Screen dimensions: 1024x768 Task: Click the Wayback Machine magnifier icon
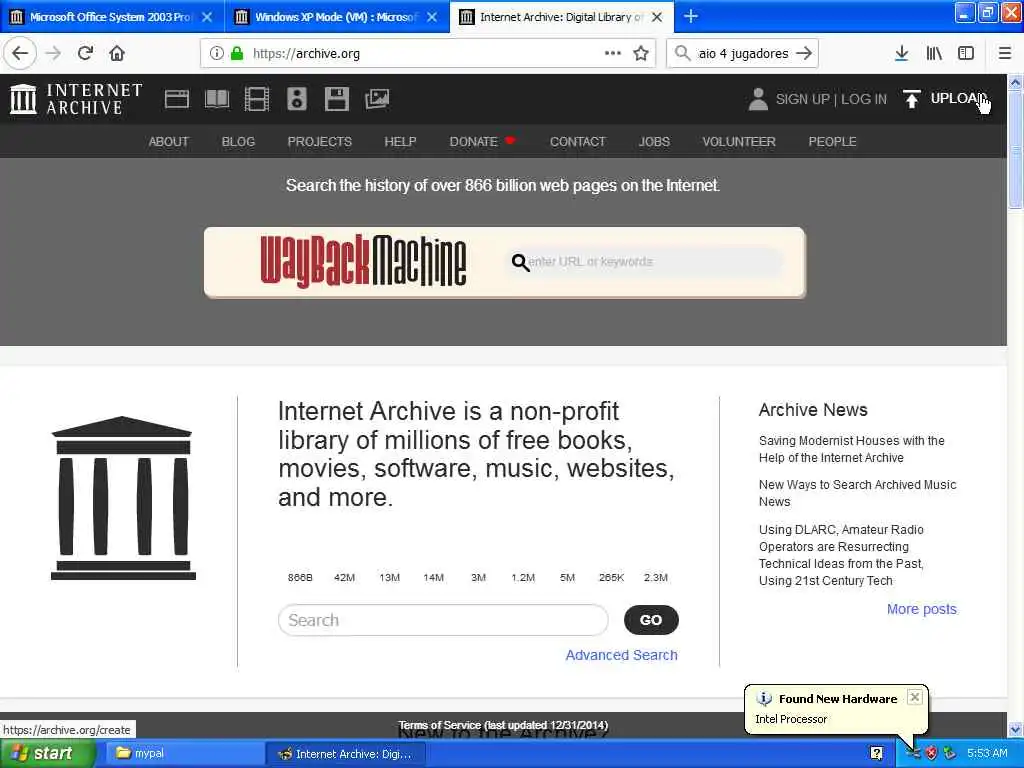coord(520,263)
